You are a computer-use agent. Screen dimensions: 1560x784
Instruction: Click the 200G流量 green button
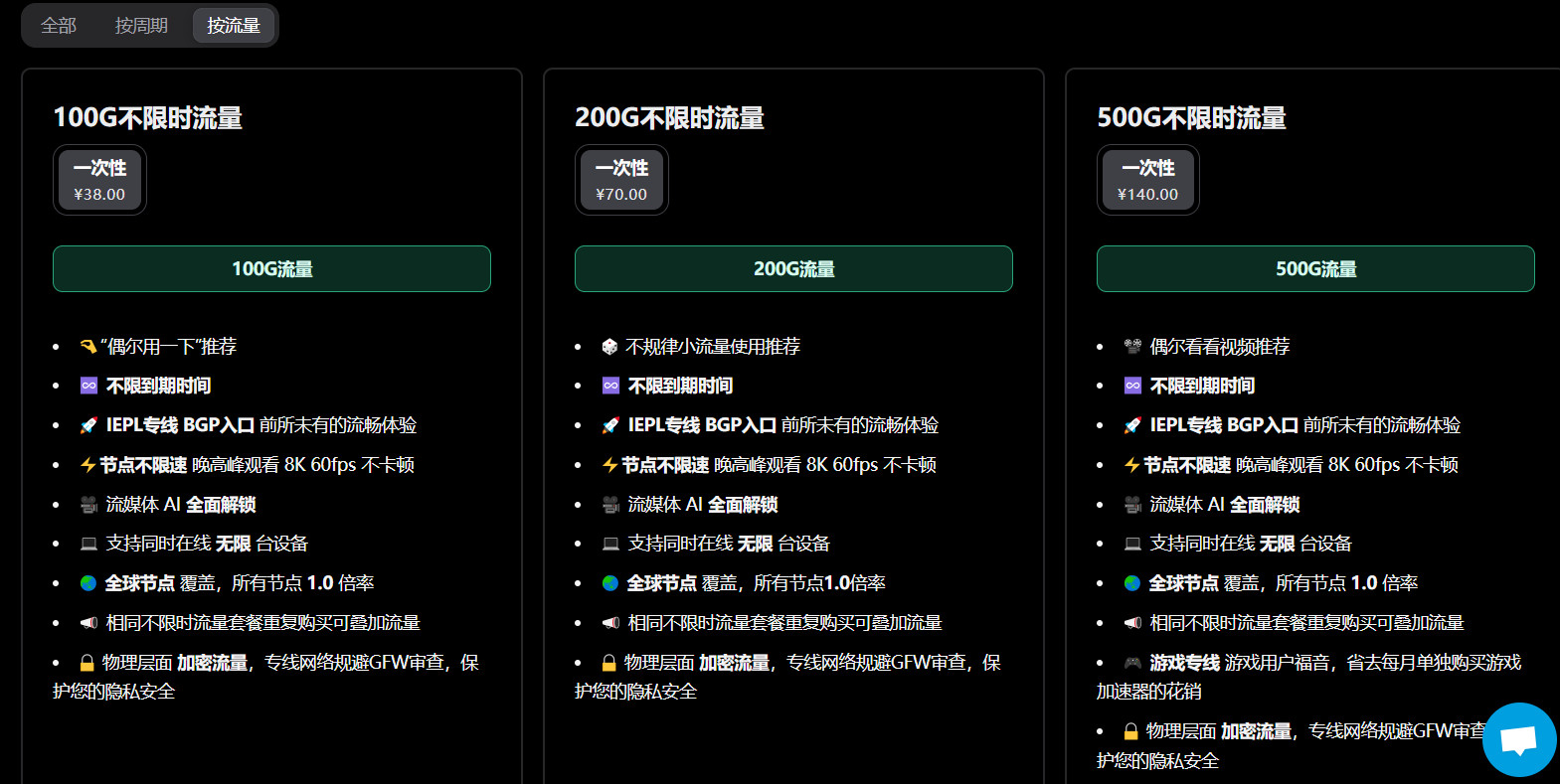(793, 269)
